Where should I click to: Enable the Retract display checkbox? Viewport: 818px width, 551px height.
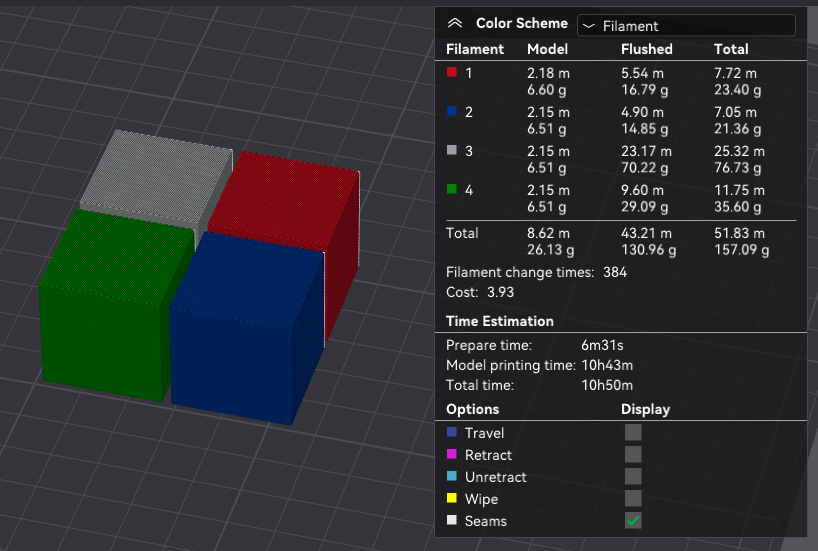pos(633,454)
